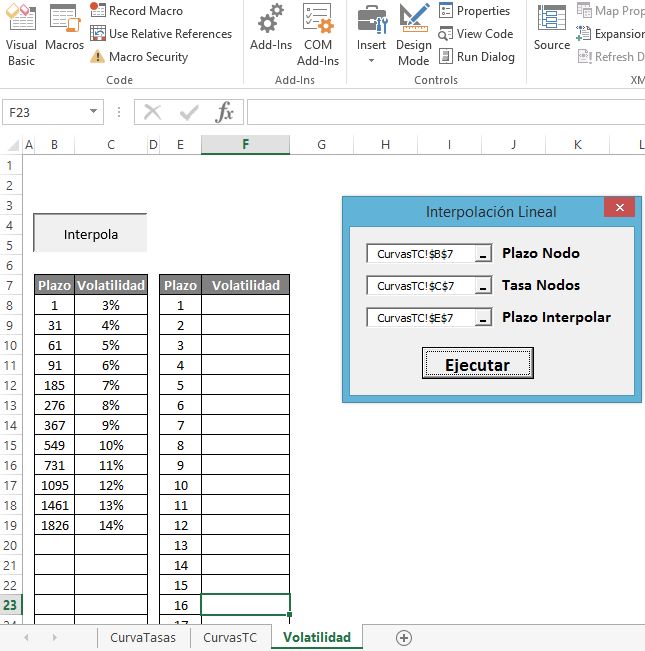This screenshot has height=651, width=645.
Task: Switch to the CurvasTC sheet tab
Action: [x=230, y=637]
